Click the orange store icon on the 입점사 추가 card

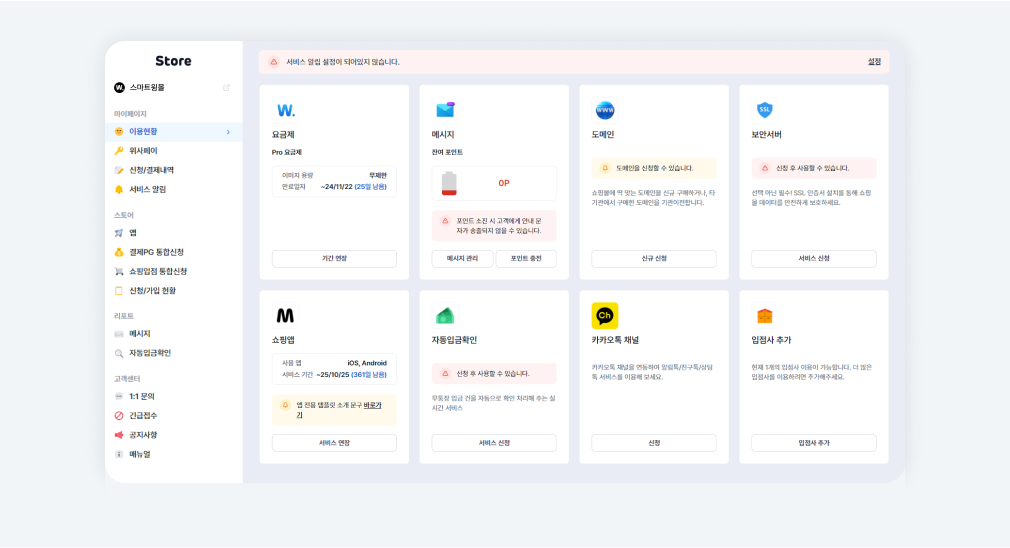tap(765, 316)
